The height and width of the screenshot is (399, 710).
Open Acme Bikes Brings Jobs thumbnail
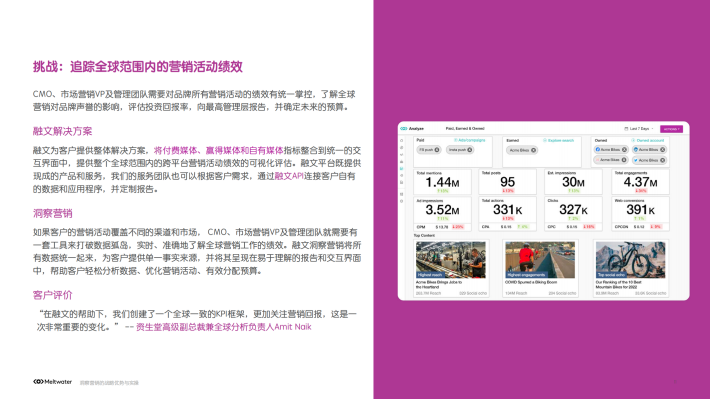pos(451,260)
